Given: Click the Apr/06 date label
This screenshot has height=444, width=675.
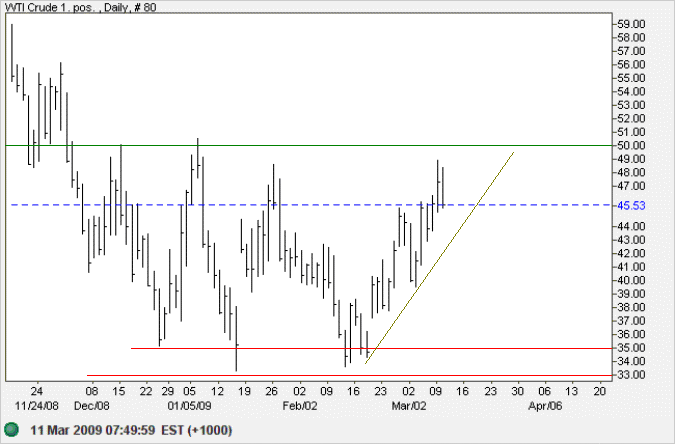Looking at the screenshot, I should (545, 406).
